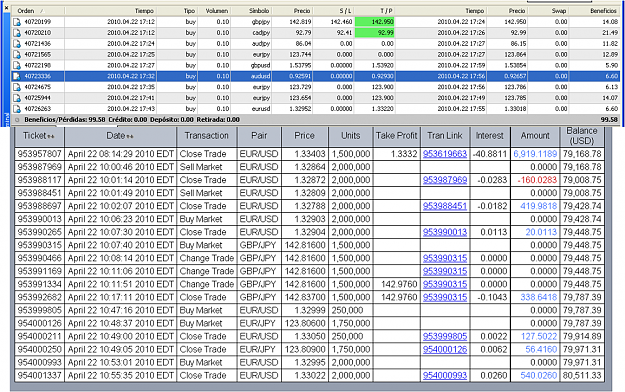
Task: Click the green T/P cell 142.950
Action: coord(375,22)
